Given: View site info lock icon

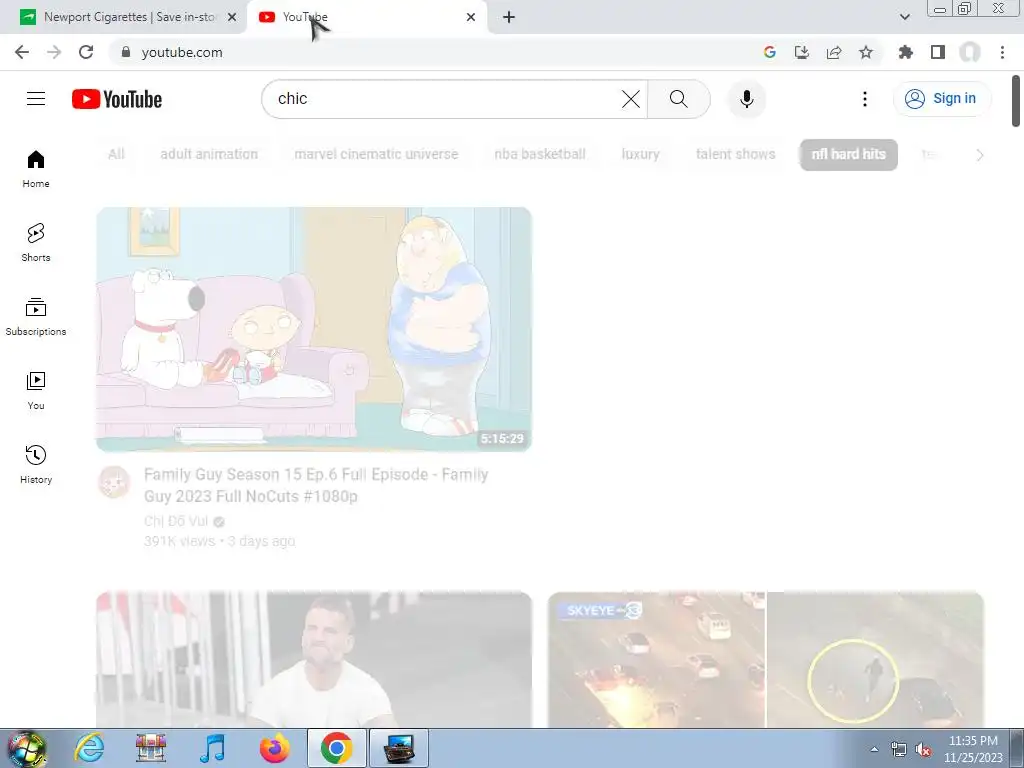Looking at the screenshot, I should click(126, 52).
